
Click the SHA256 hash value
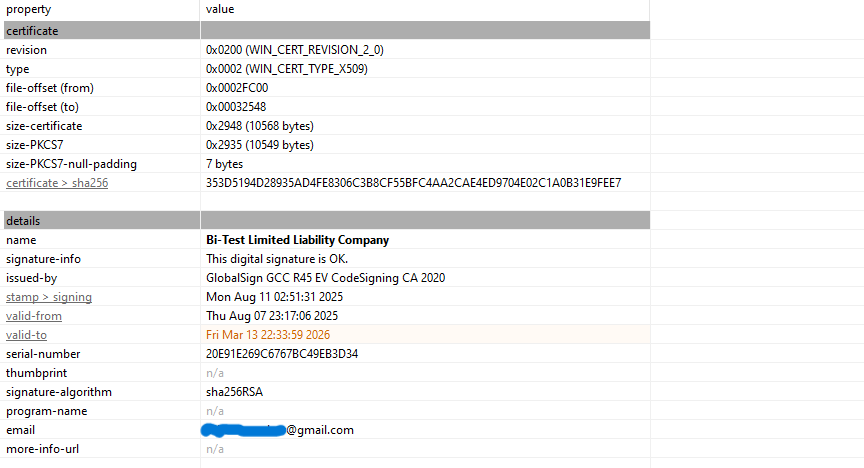[x=413, y=183]
